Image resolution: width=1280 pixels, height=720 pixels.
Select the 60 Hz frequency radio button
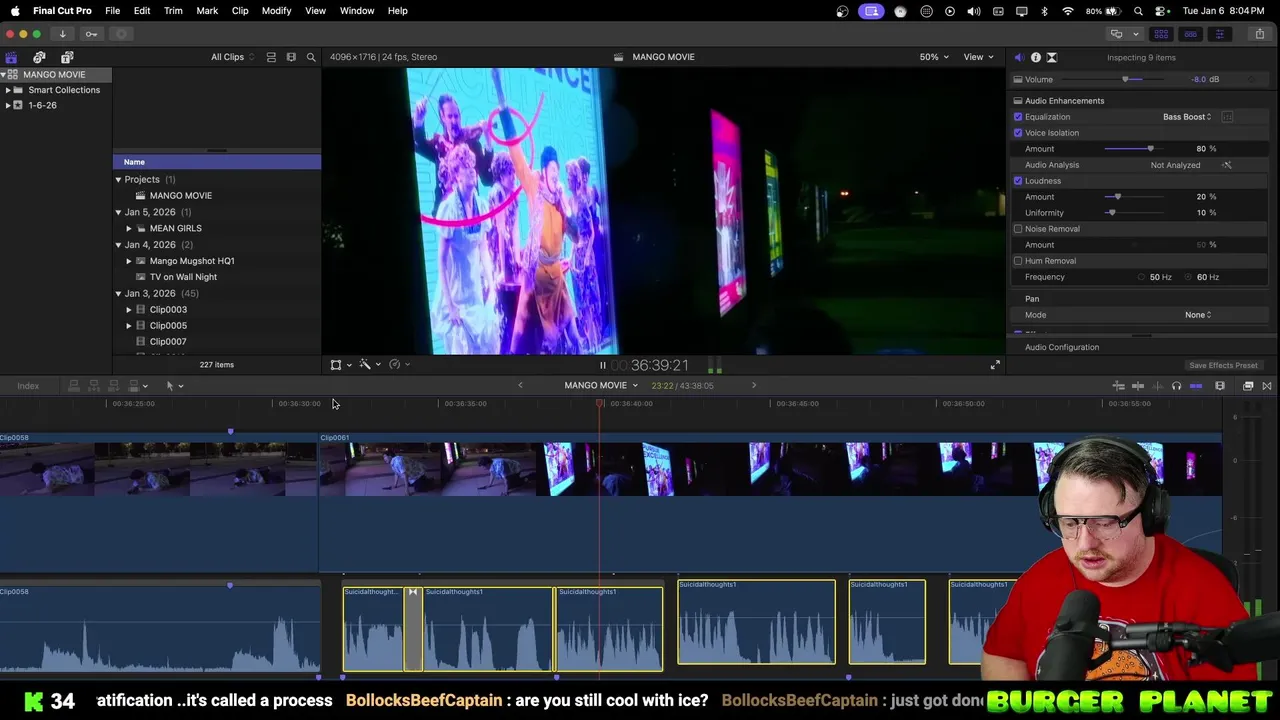[x=1189, y=277]
